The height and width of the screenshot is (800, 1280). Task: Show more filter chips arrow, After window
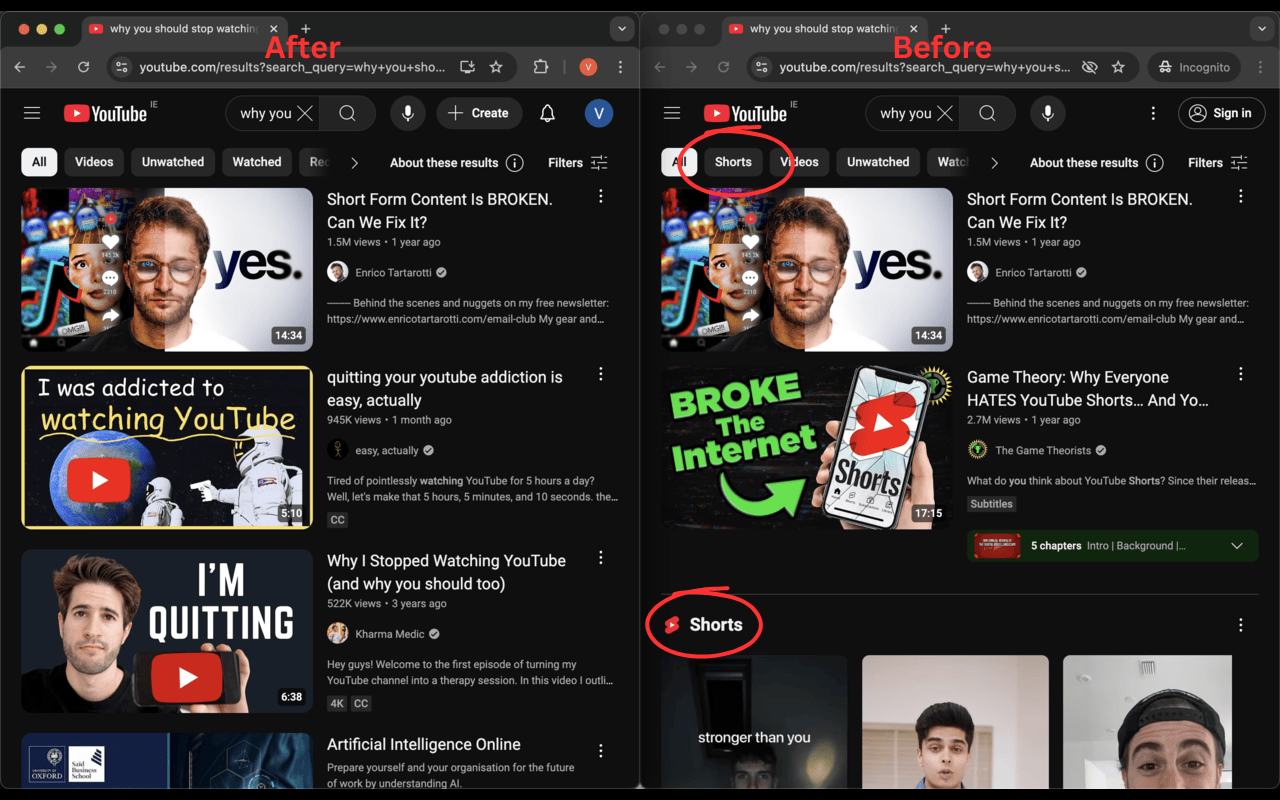coord(354,162)
